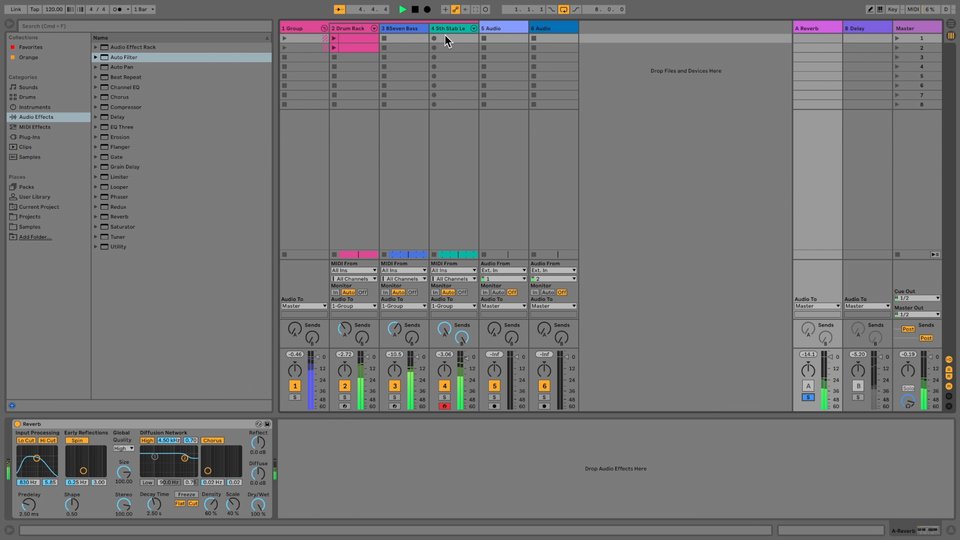Open the Reverb Global Quality dropdown
Screen dimensions: 960x540
(x=123, y=448)
